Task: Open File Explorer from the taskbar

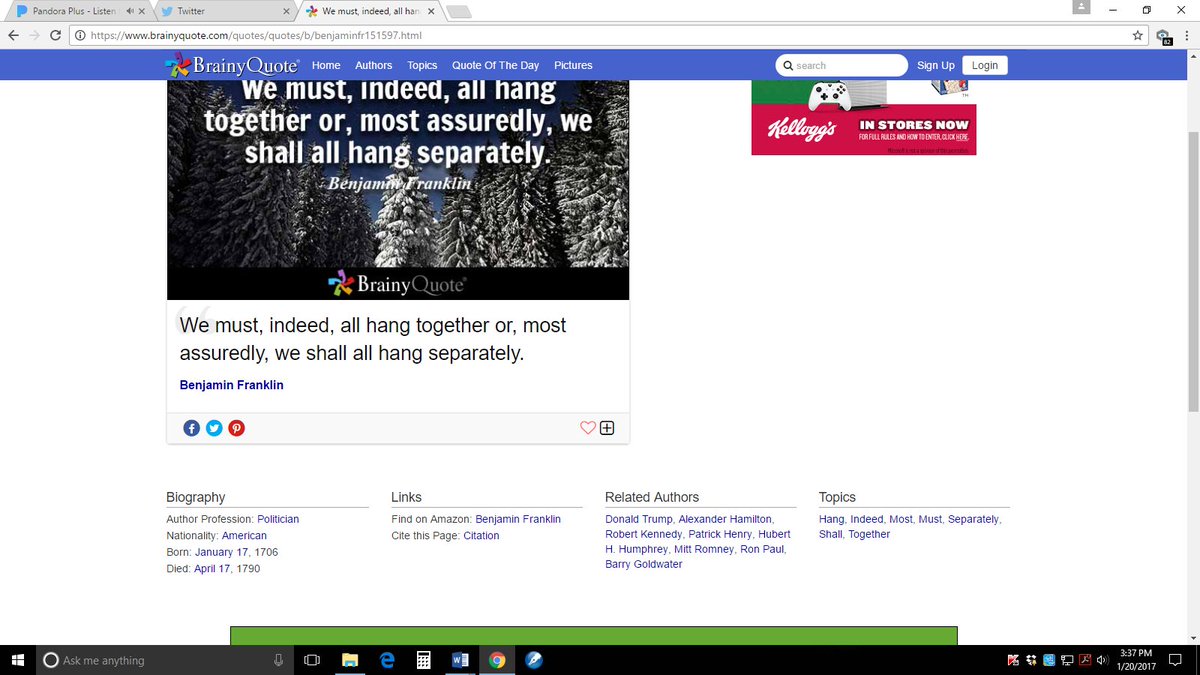Action: [350, 660]
